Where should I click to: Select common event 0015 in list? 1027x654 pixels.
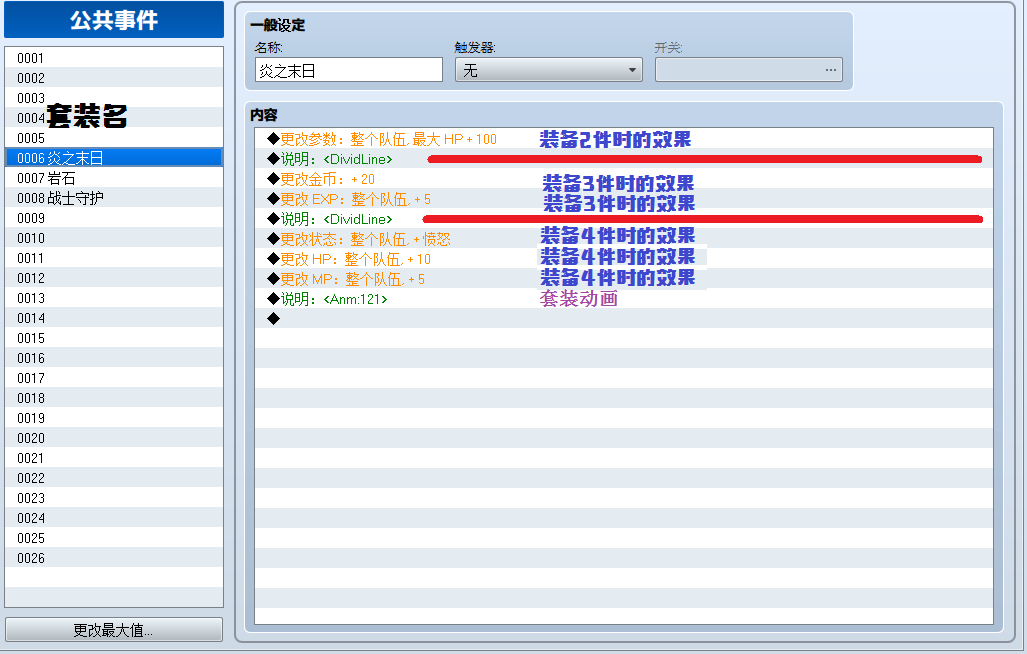tap(113, 338)
